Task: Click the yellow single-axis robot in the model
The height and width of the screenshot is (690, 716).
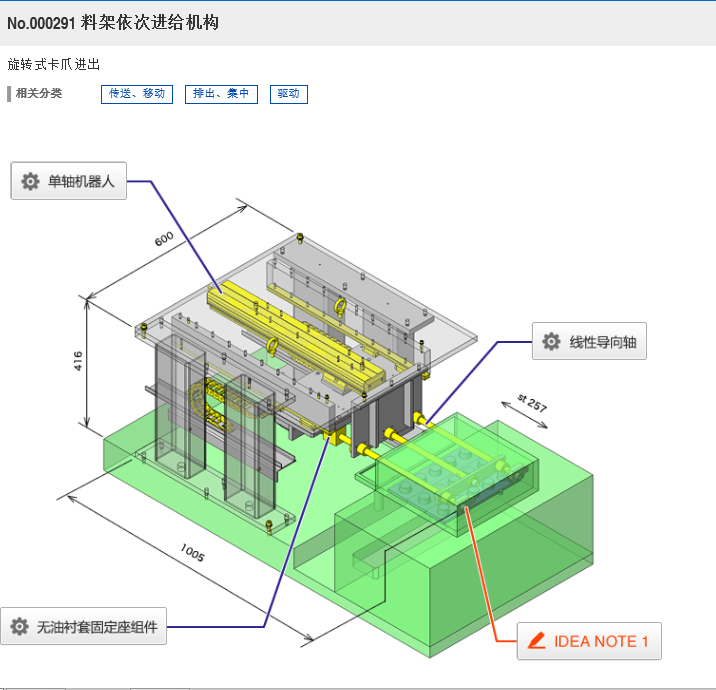Action: tap(296, 336)
